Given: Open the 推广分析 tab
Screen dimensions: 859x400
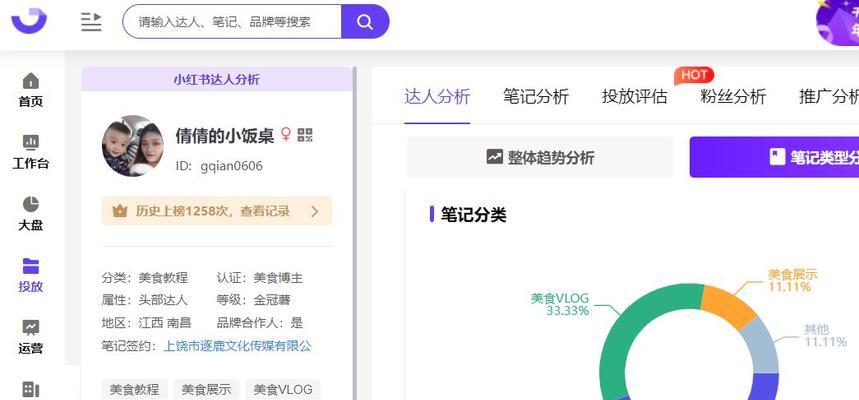Looking at the screenshot, I should tap(829, 96).
